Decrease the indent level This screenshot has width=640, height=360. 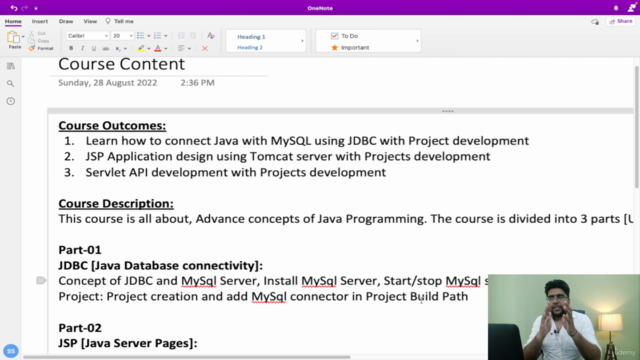181,36
